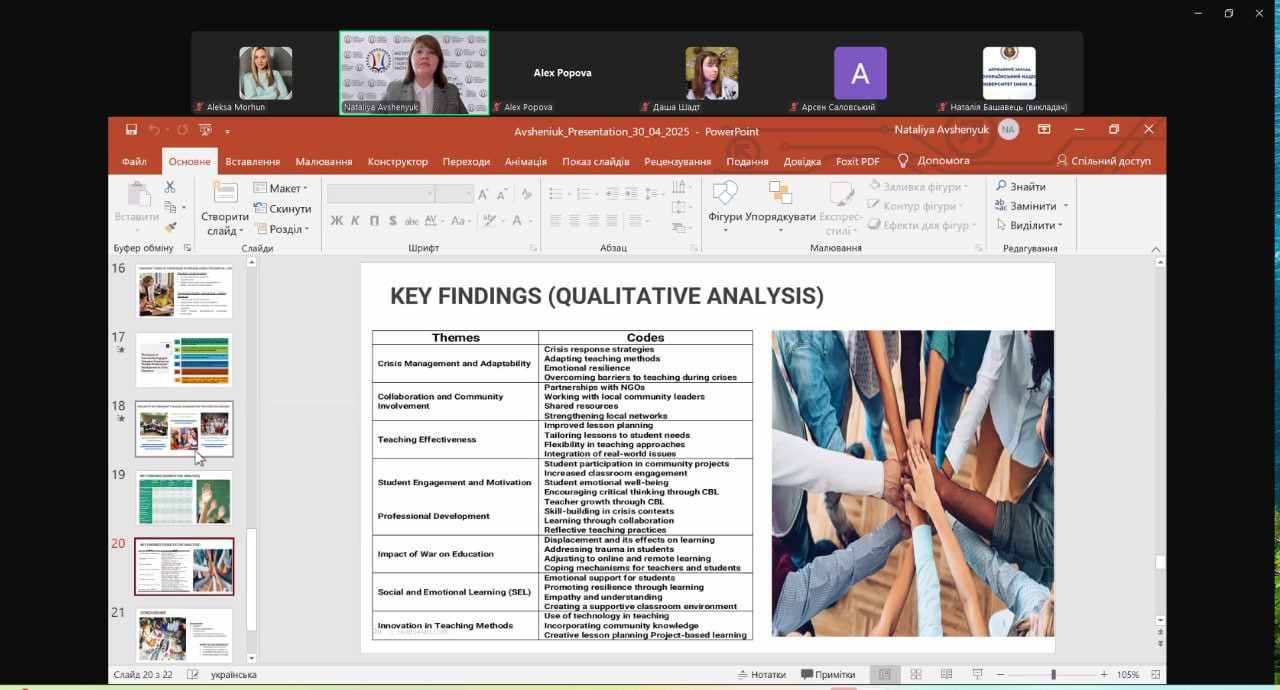This screenshot has width=1280, height=690.
Task: Click the Cut scissors icon
Action: (170, 187)
